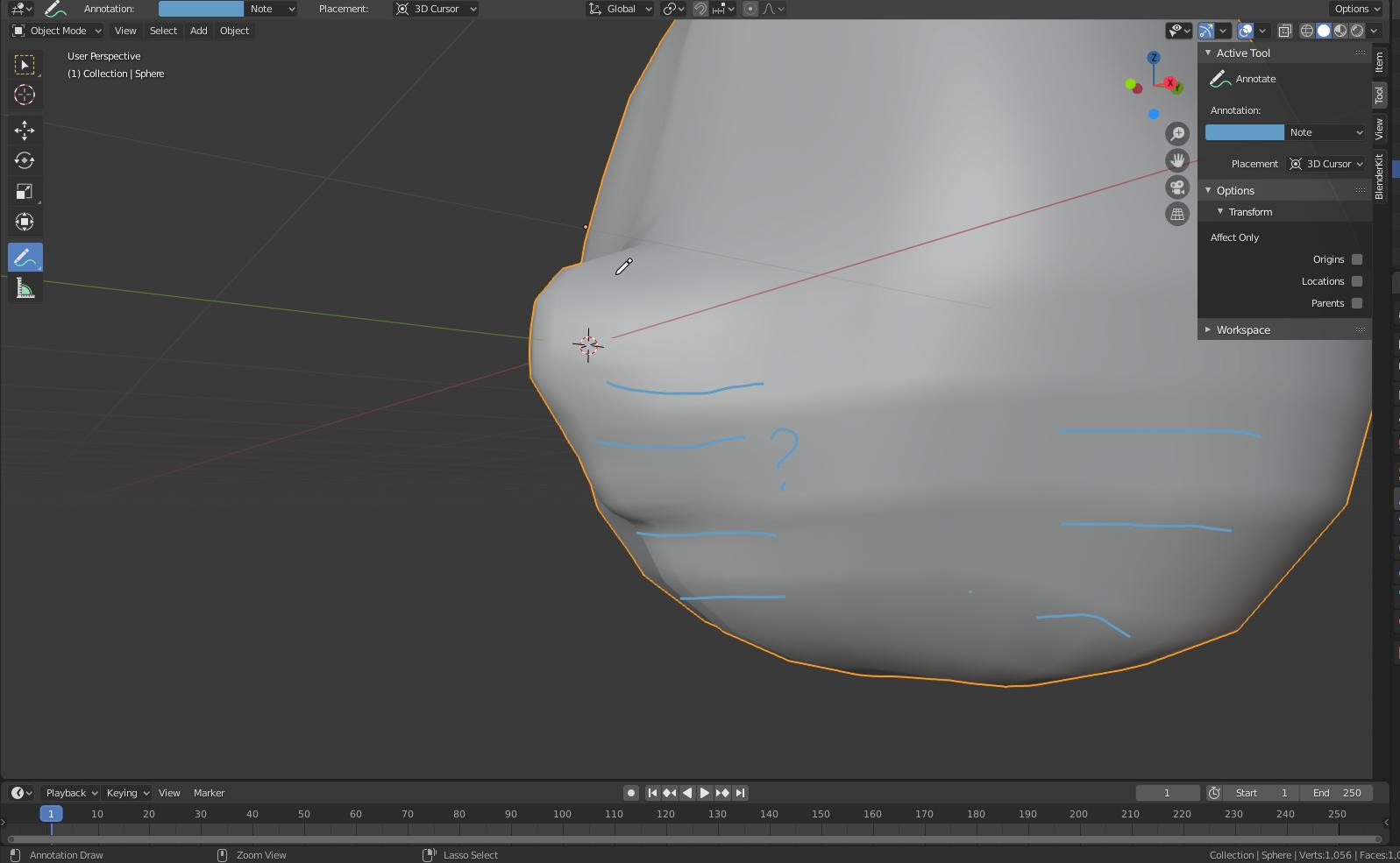1400x863 pixels.
Task: Activate the Transform tool
Action: point(25,223)
